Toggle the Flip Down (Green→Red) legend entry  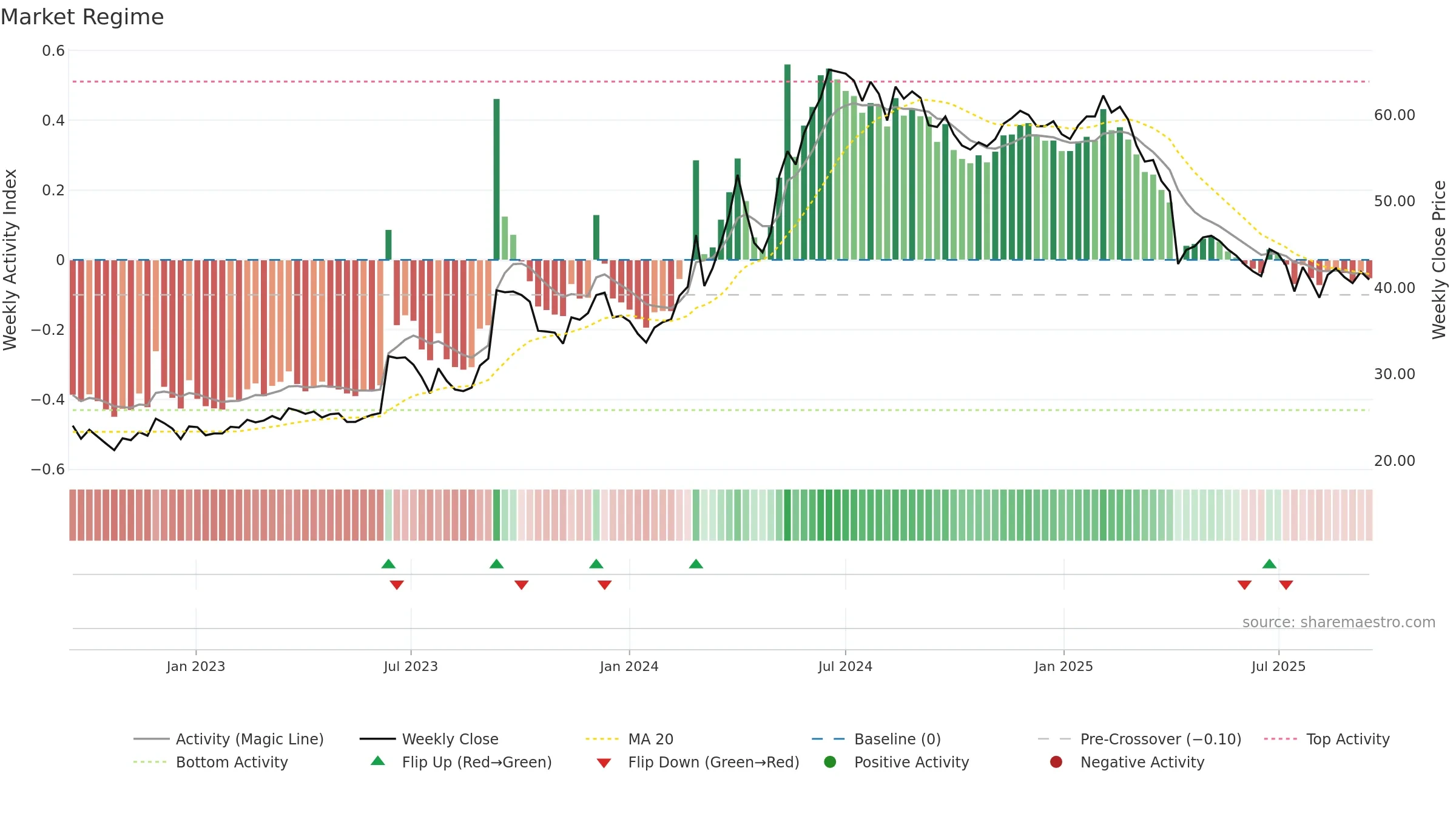[x=698, y=762]
